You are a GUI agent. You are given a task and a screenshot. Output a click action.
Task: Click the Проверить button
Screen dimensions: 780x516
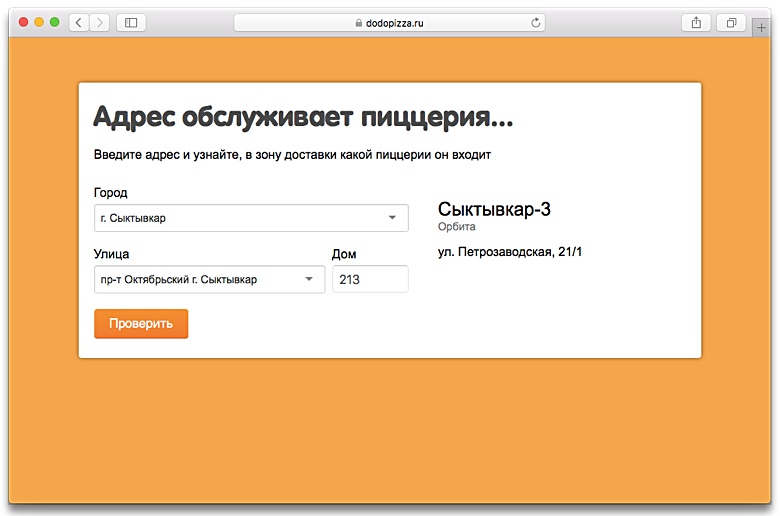coord(141,324)
